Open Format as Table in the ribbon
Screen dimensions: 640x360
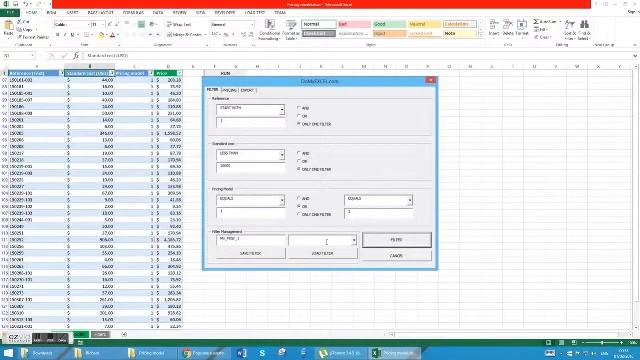(291, 30)
